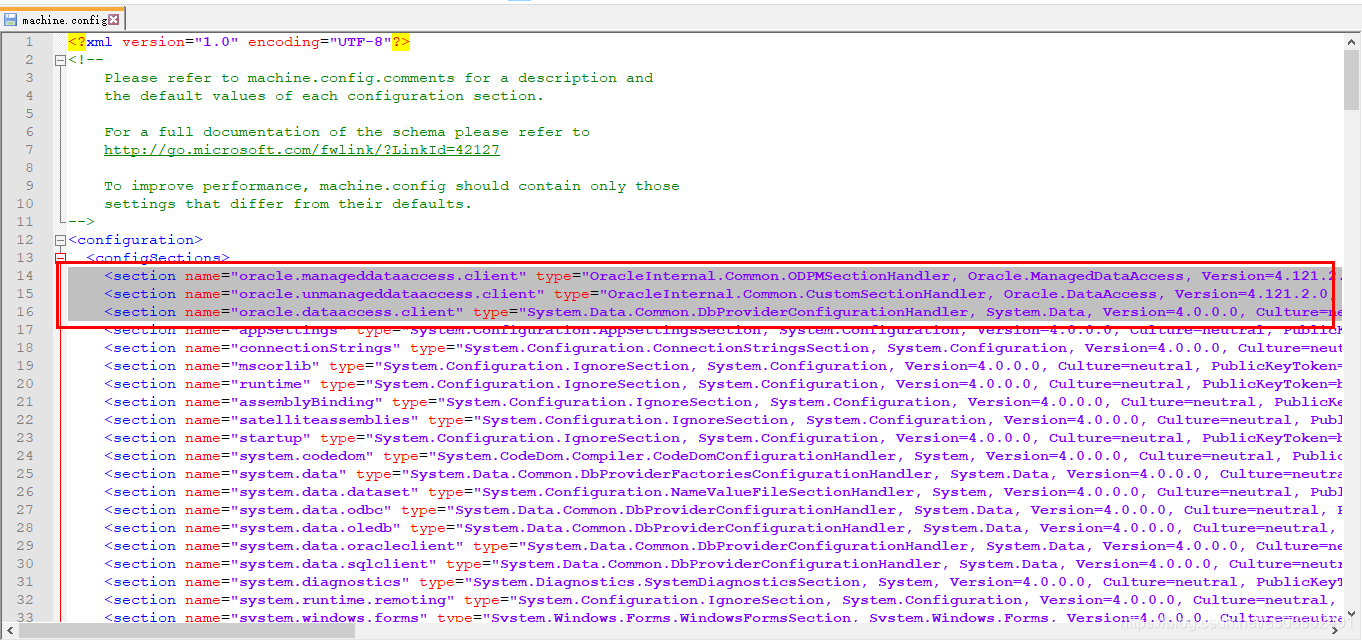Click the system.codedom section name
1362x641 pixels.
(302, 456)
